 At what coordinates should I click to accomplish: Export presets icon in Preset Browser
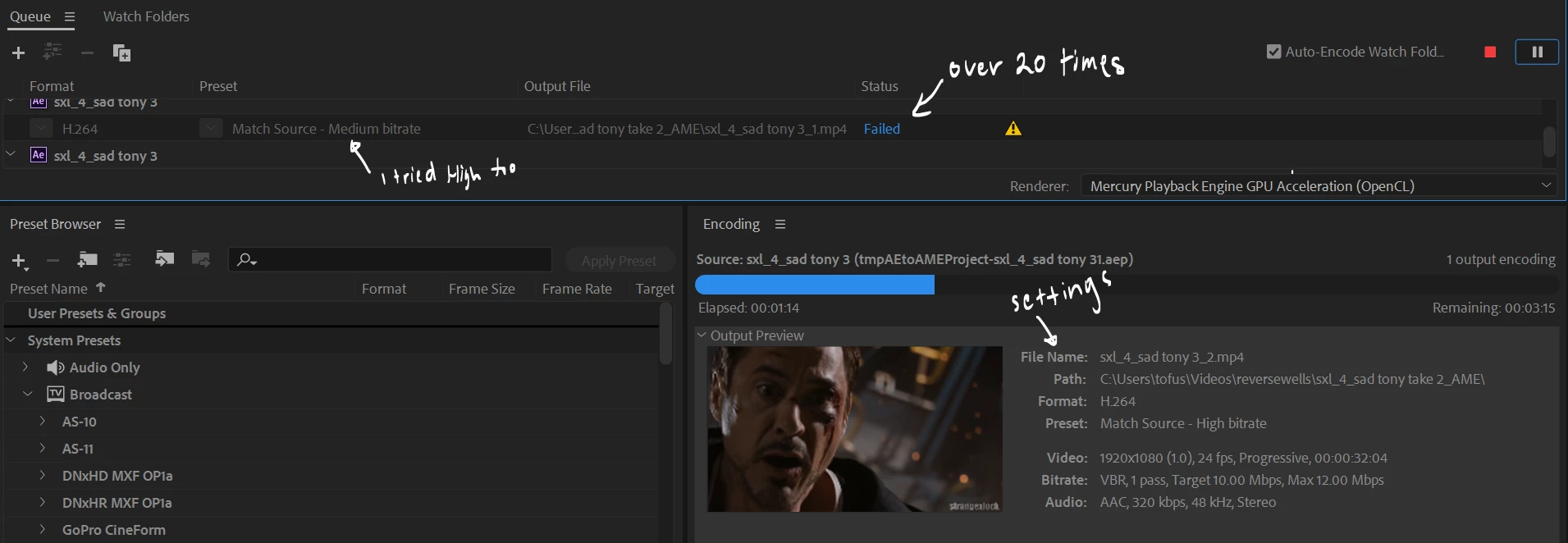point(201,258)
